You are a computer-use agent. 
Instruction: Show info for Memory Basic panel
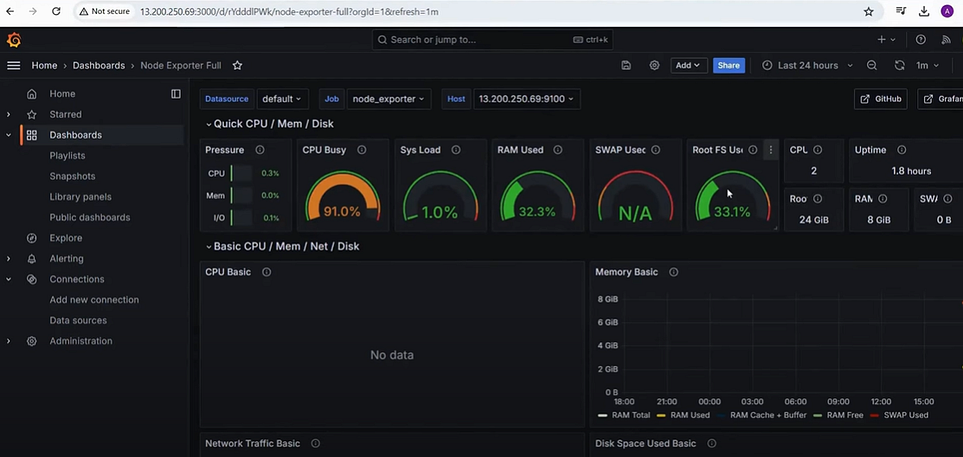[x=674, y=272]
